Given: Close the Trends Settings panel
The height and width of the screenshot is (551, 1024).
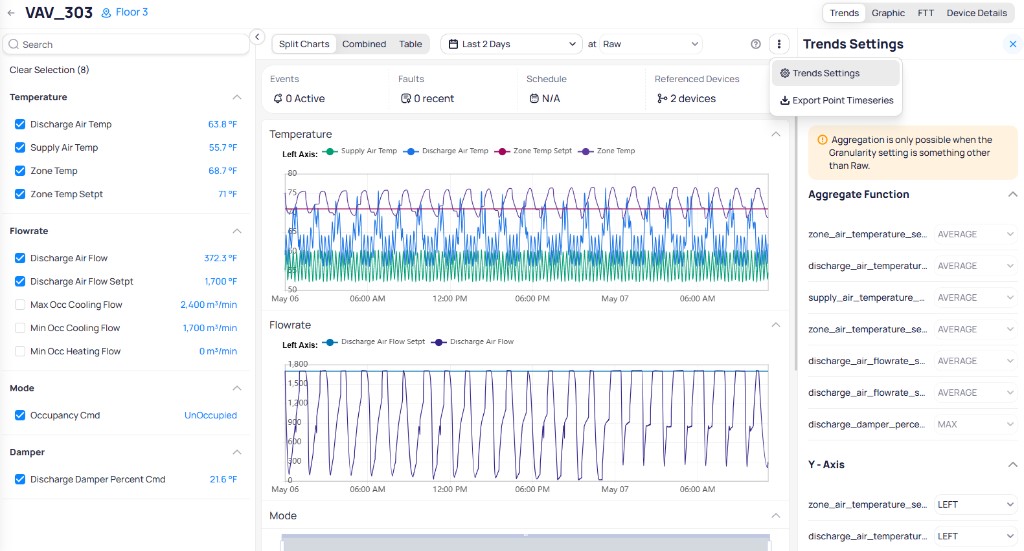Looking at the screenshot, I should pos(1013,44).
